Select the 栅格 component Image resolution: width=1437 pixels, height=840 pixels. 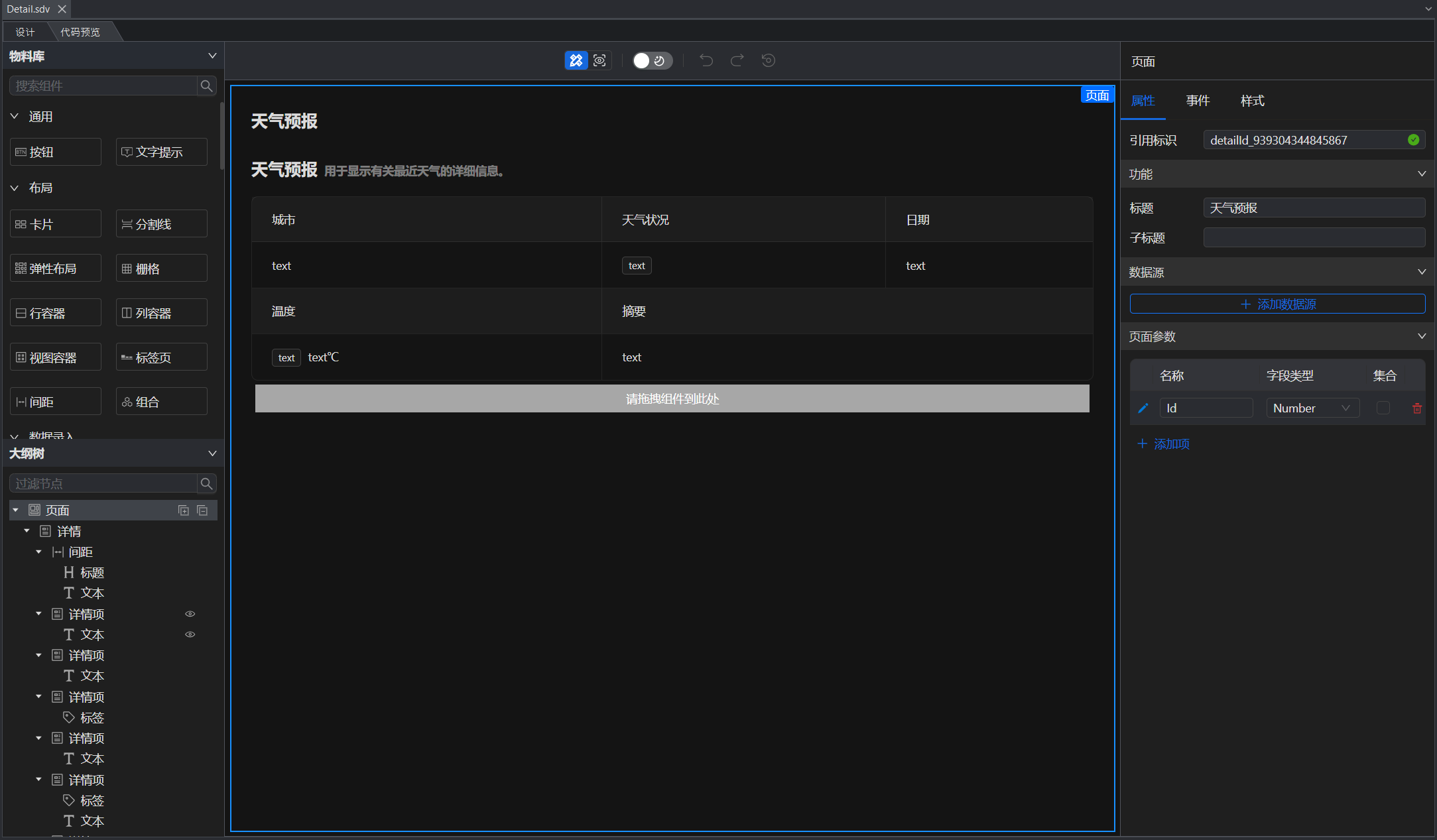coord(162,269)
